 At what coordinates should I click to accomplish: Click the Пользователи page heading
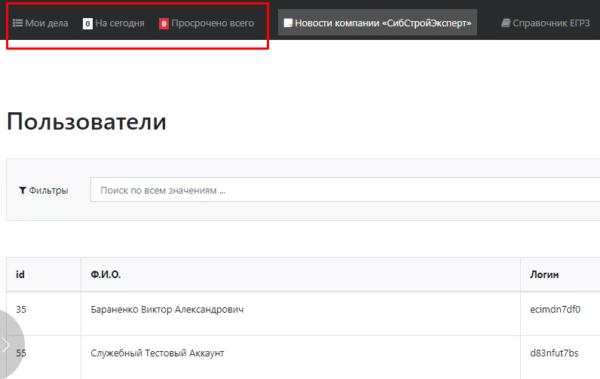pyautogui.click(x=86, y=122)
